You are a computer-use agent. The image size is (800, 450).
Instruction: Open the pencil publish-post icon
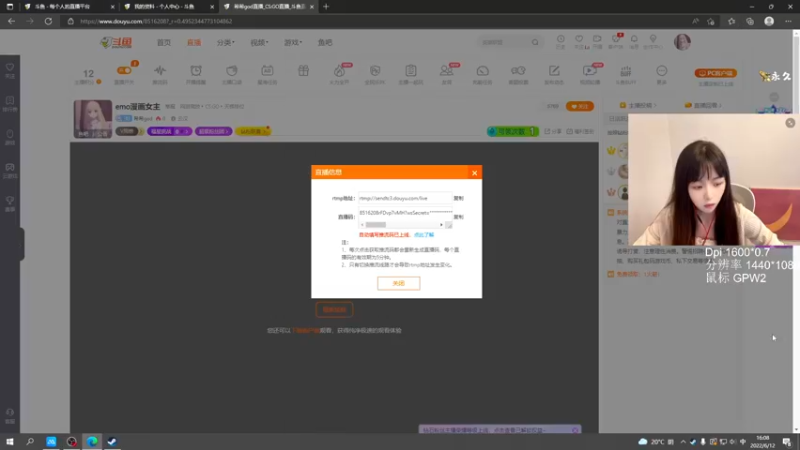[x=554, y=73]
